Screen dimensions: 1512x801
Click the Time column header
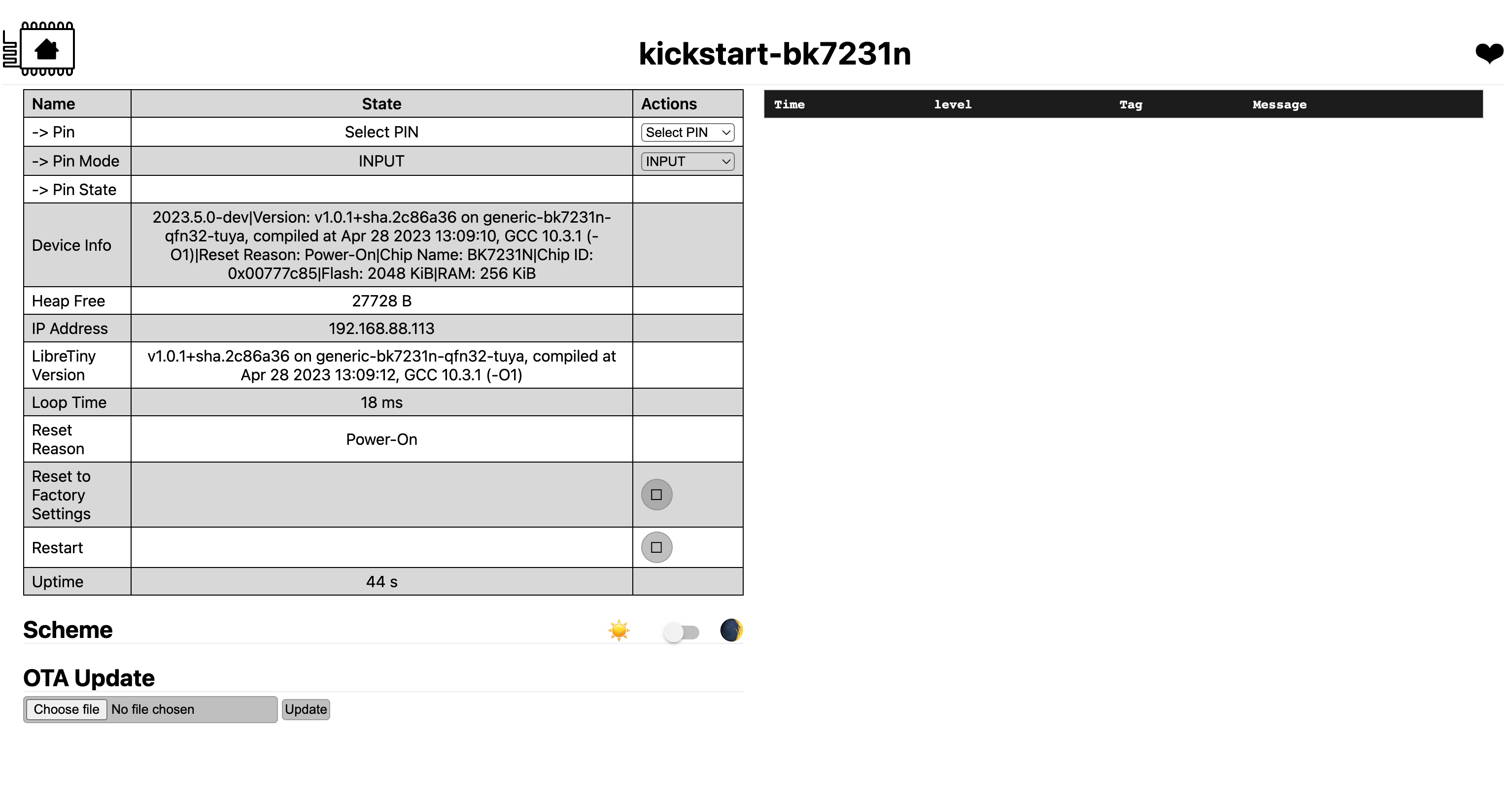point(790,104)
